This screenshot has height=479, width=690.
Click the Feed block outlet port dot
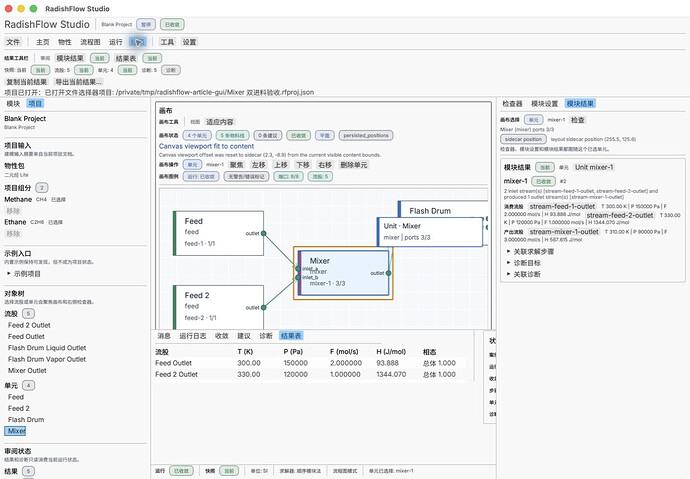click(264, 234)
